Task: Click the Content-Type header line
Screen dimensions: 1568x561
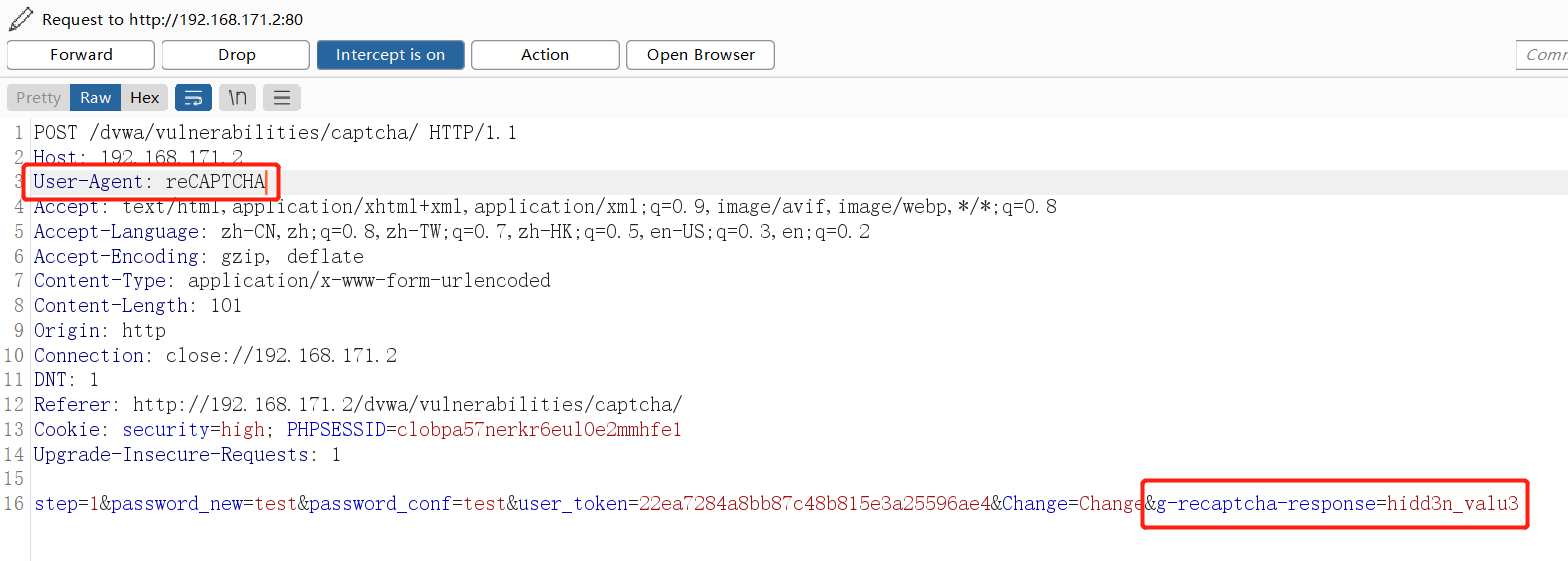Action: click(292, 281)
